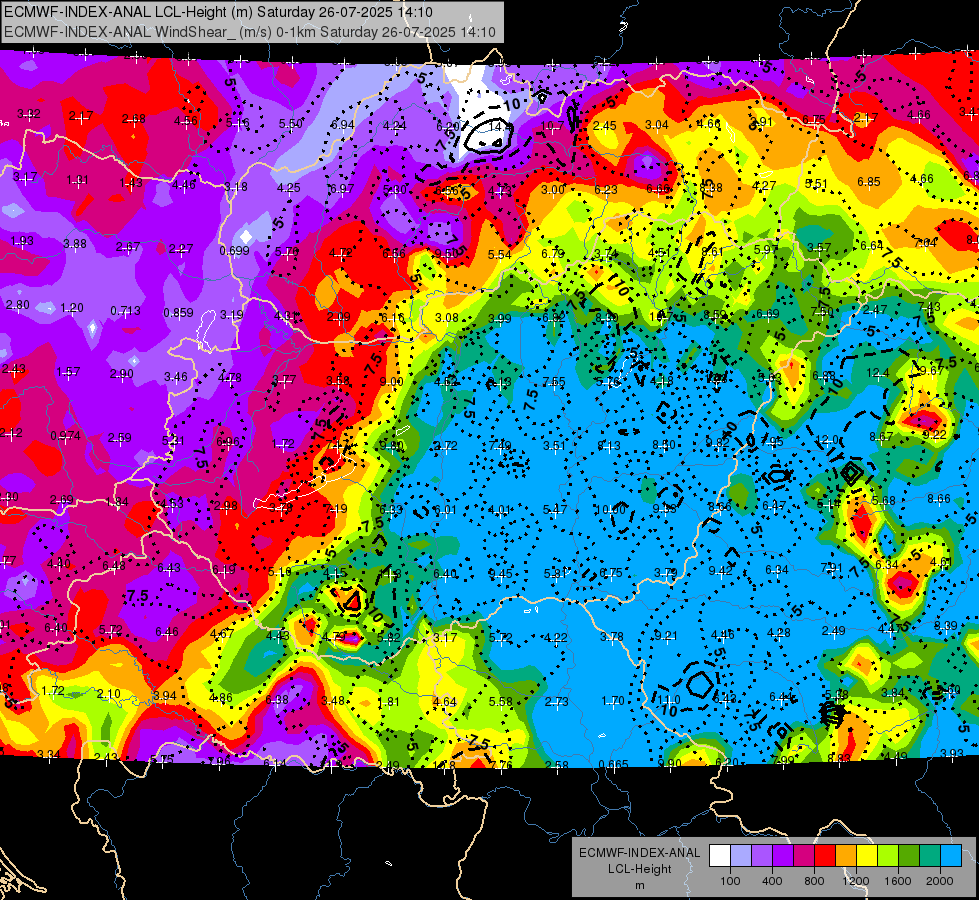Pick the orange swatch in the legend bar
This screenshot has width=979, height=900.
[x=846, y=856]
